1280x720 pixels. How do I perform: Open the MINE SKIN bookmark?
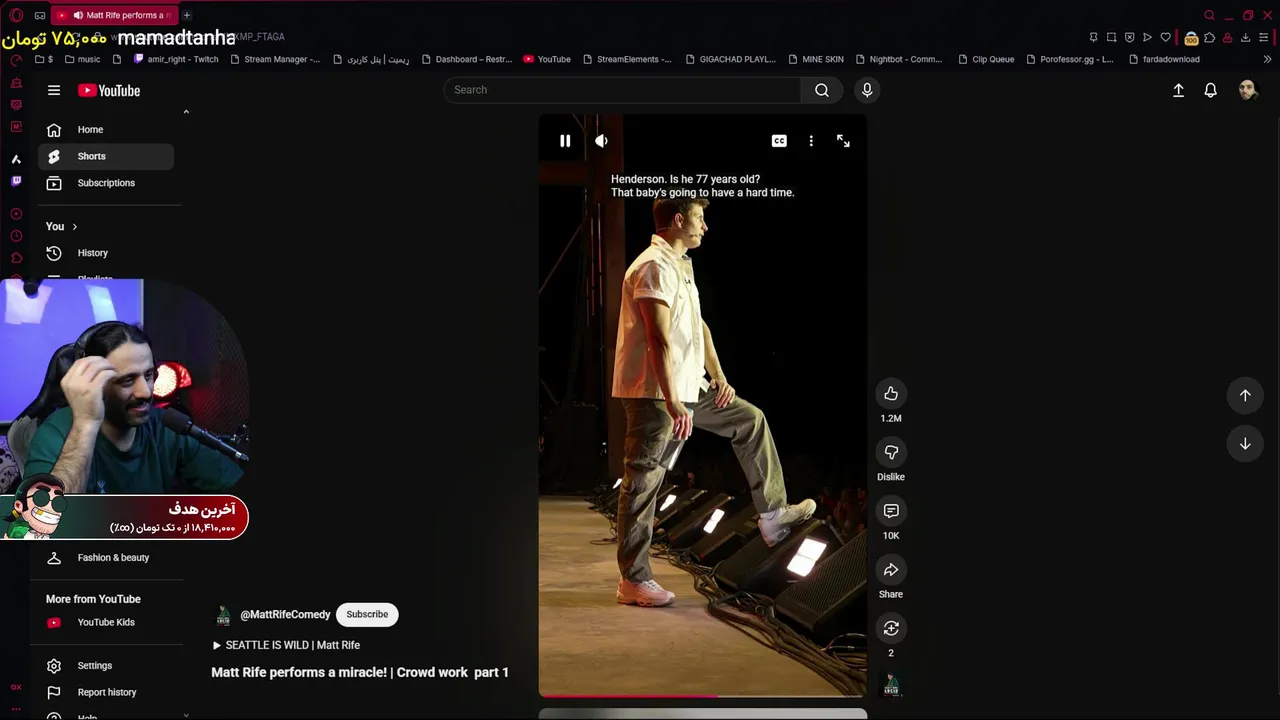[x=816, y=59]
